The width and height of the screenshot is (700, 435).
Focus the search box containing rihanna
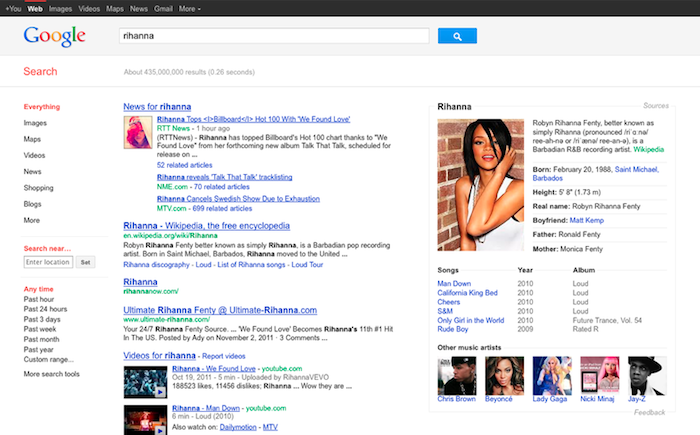[x=275, y=36]
